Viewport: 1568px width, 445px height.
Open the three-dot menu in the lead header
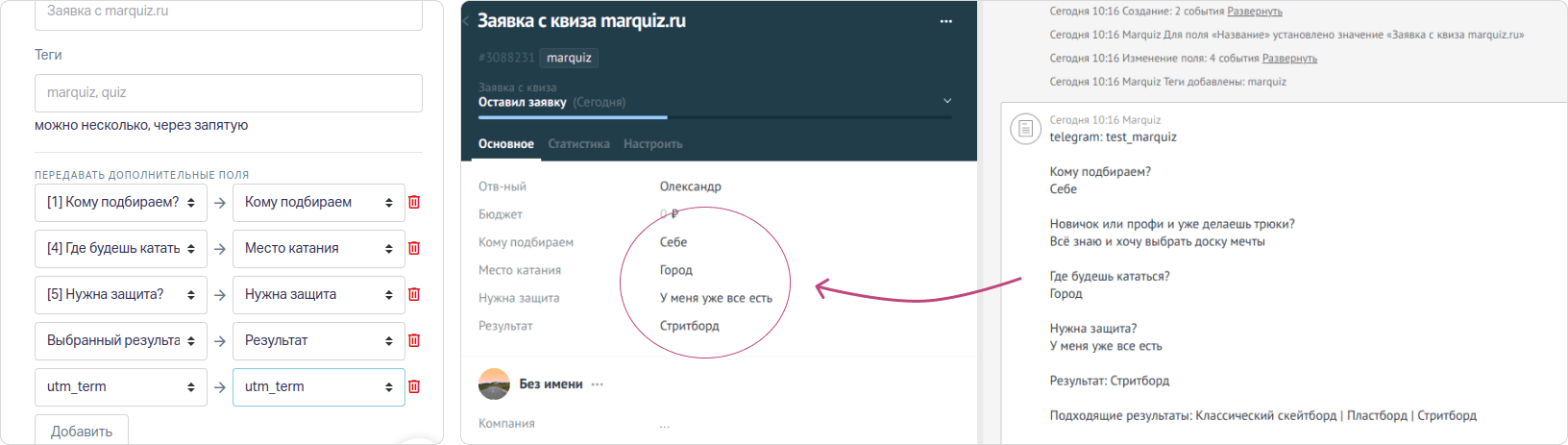click(945, 21)
